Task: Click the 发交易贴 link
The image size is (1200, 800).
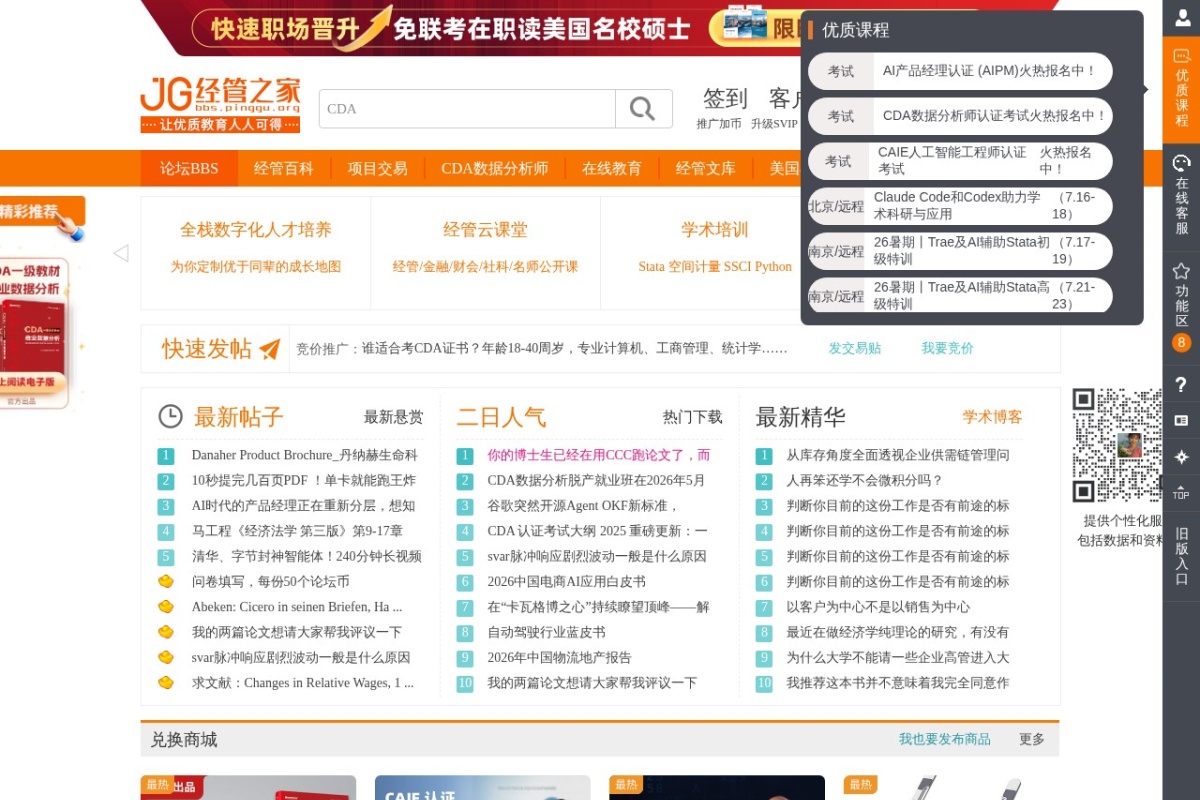Action: pos(855,348)
